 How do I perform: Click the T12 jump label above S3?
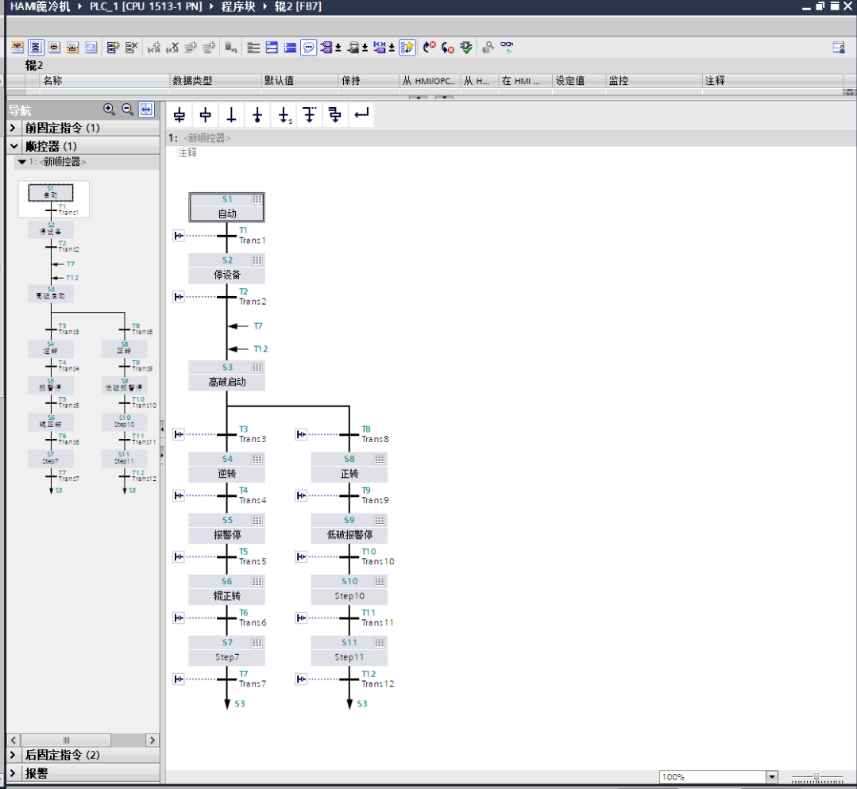[x=261, y=349]
